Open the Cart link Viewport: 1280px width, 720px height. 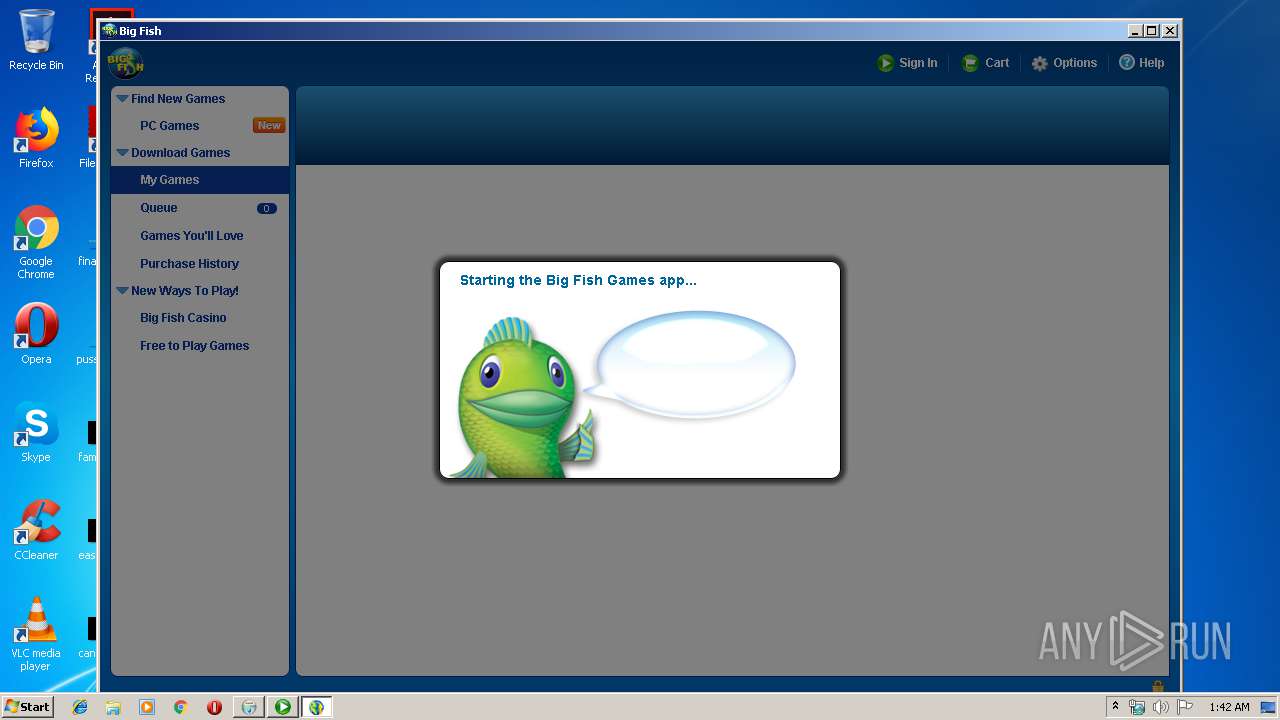tap(997, 63)
